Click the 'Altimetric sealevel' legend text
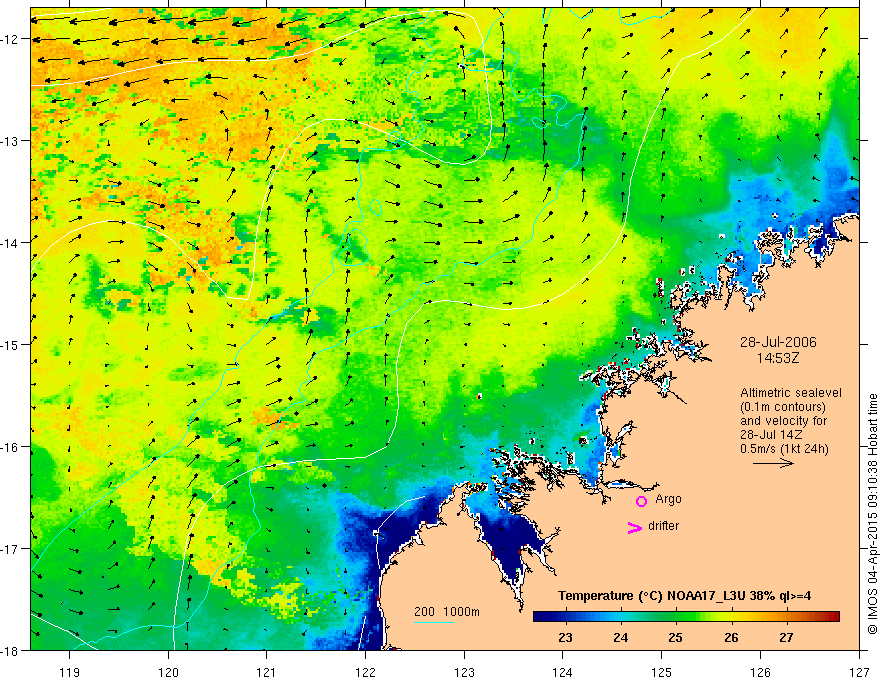Viewport: 880px width, 680px height. tap(791, 393)
